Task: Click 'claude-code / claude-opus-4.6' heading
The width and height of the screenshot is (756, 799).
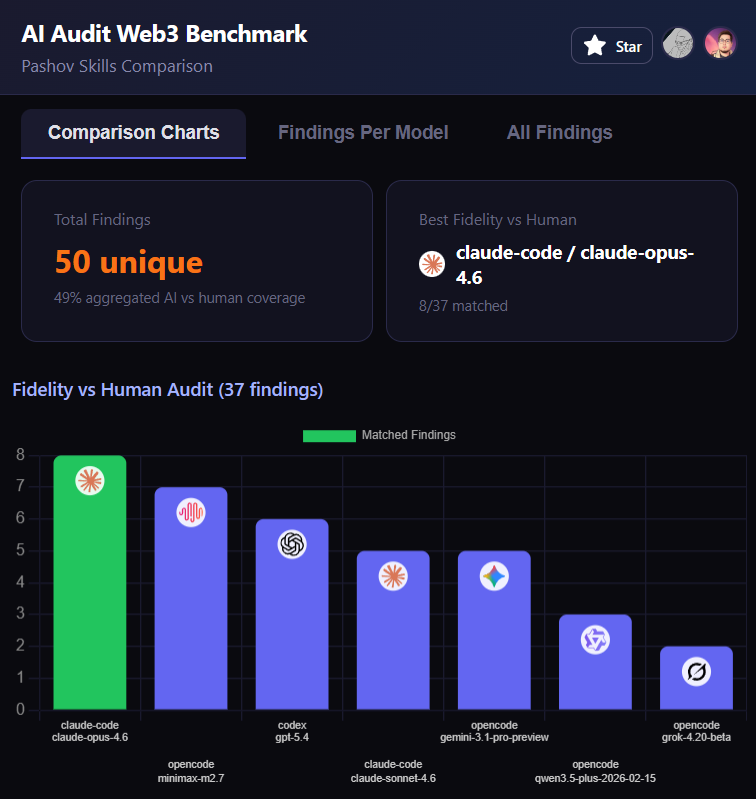Action: (575, 265)
